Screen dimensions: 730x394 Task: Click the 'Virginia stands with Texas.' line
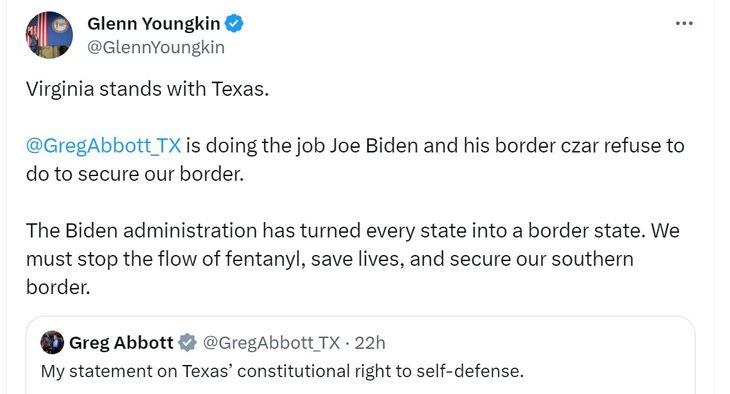148,89
